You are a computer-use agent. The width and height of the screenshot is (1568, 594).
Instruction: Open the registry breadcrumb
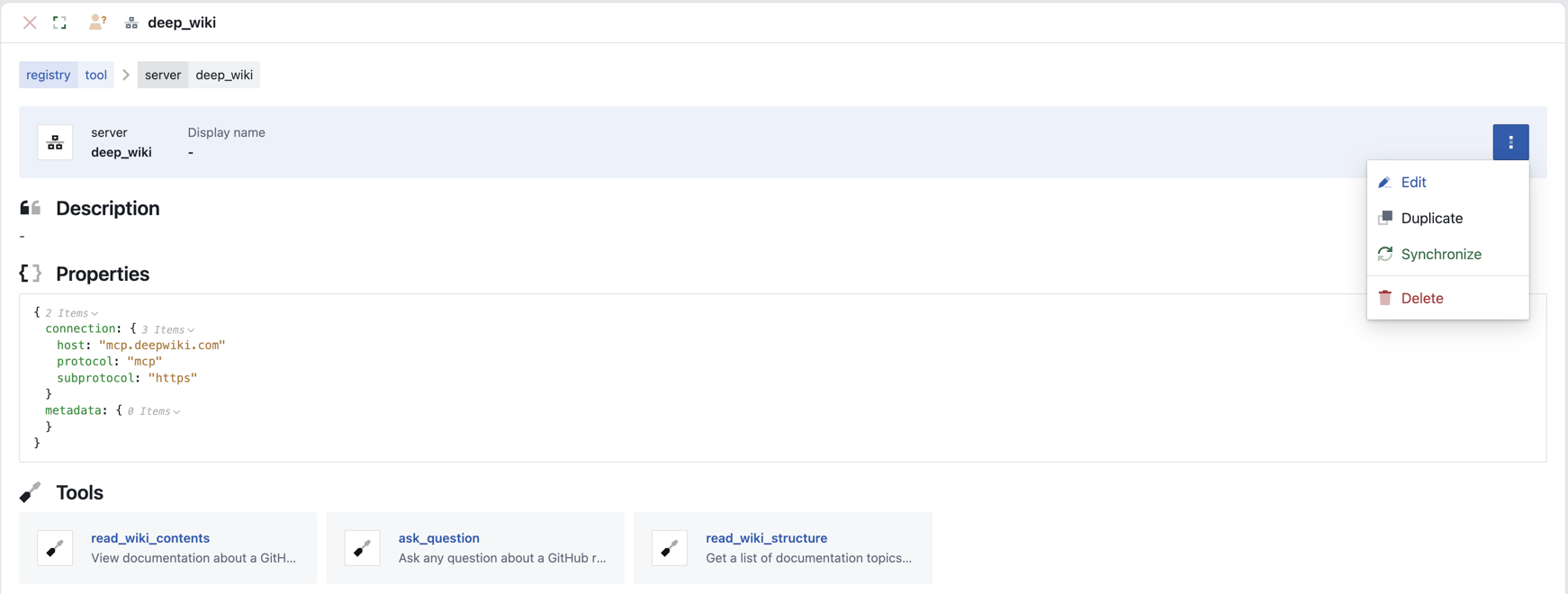[49, 75]
